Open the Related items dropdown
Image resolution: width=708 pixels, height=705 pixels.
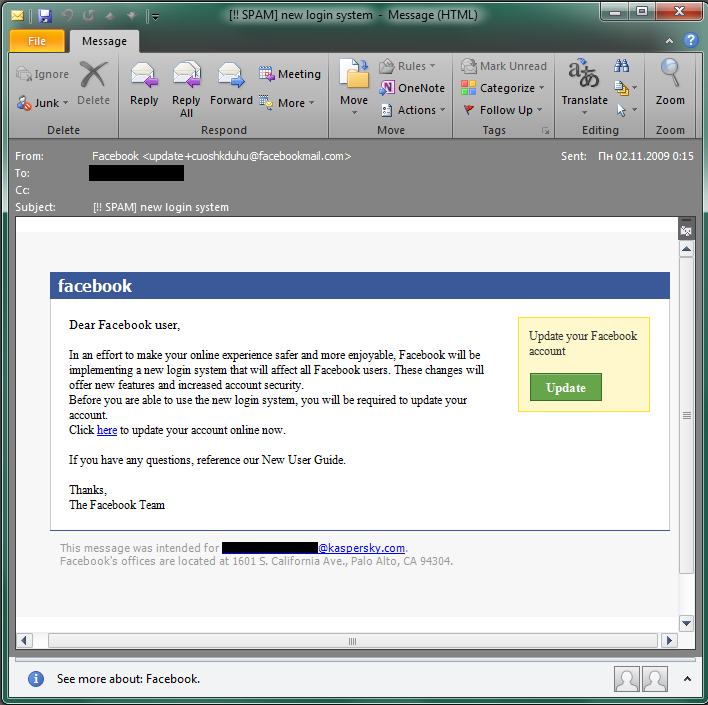625,88
